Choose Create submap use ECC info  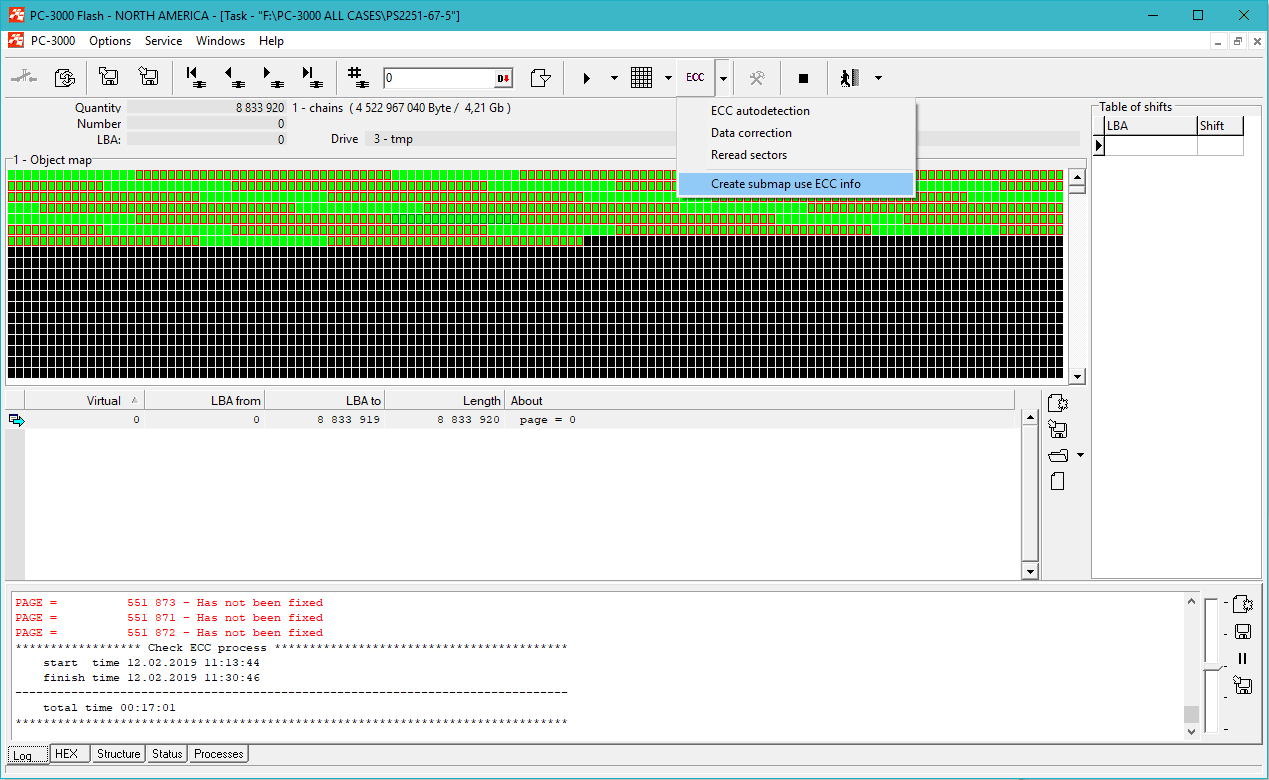pyautogui.click(x=796, y=184)
